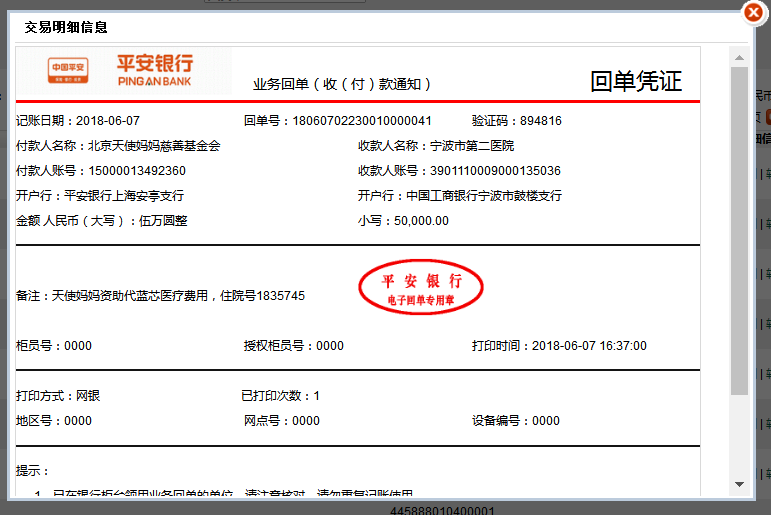Select verification code 894816

(x=540, y=121)
